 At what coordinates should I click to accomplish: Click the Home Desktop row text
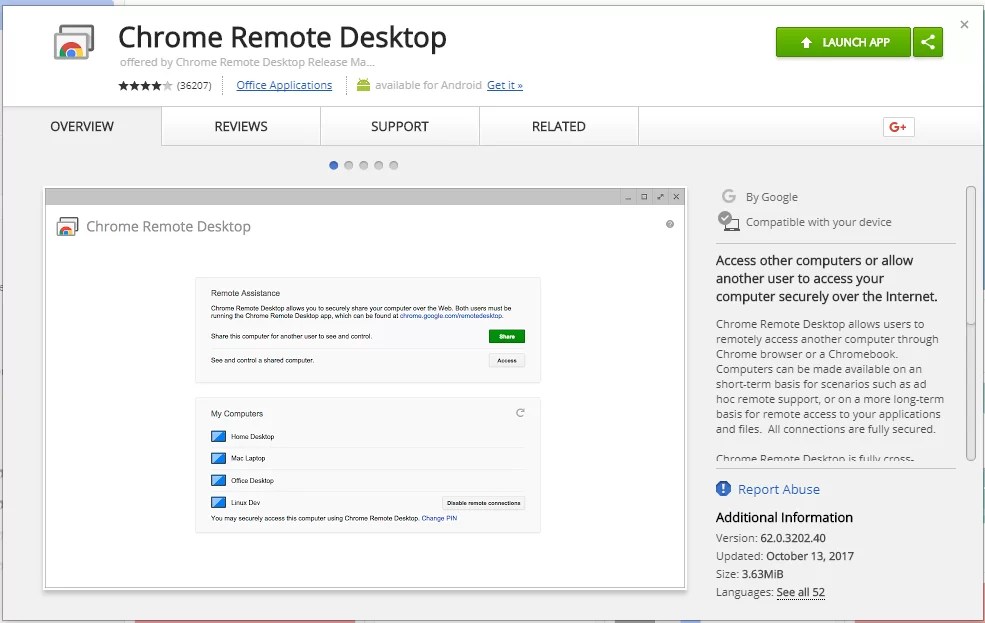pos(253,436)
